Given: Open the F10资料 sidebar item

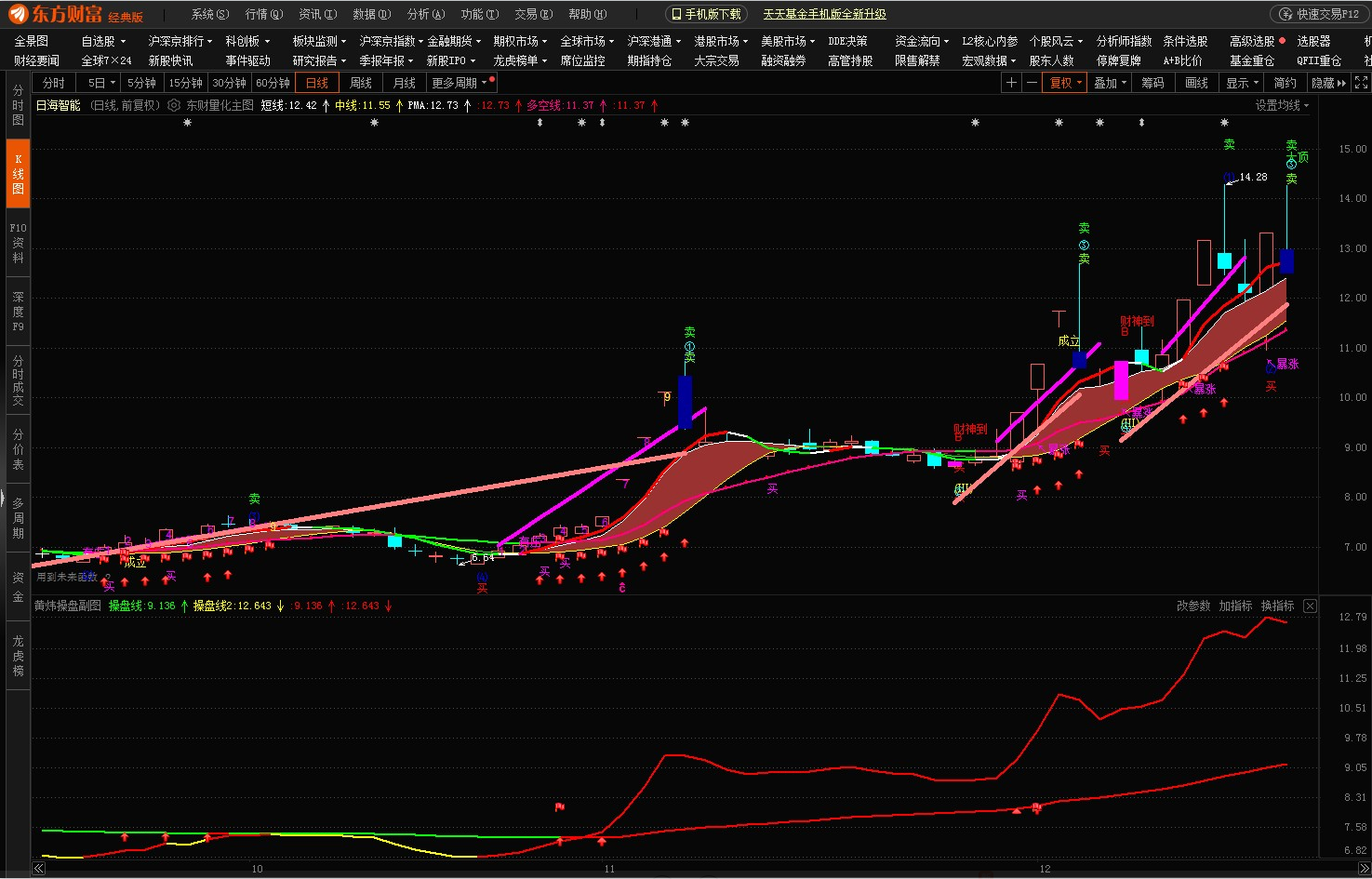Looking at the screenshot, I should pos(18,243).
